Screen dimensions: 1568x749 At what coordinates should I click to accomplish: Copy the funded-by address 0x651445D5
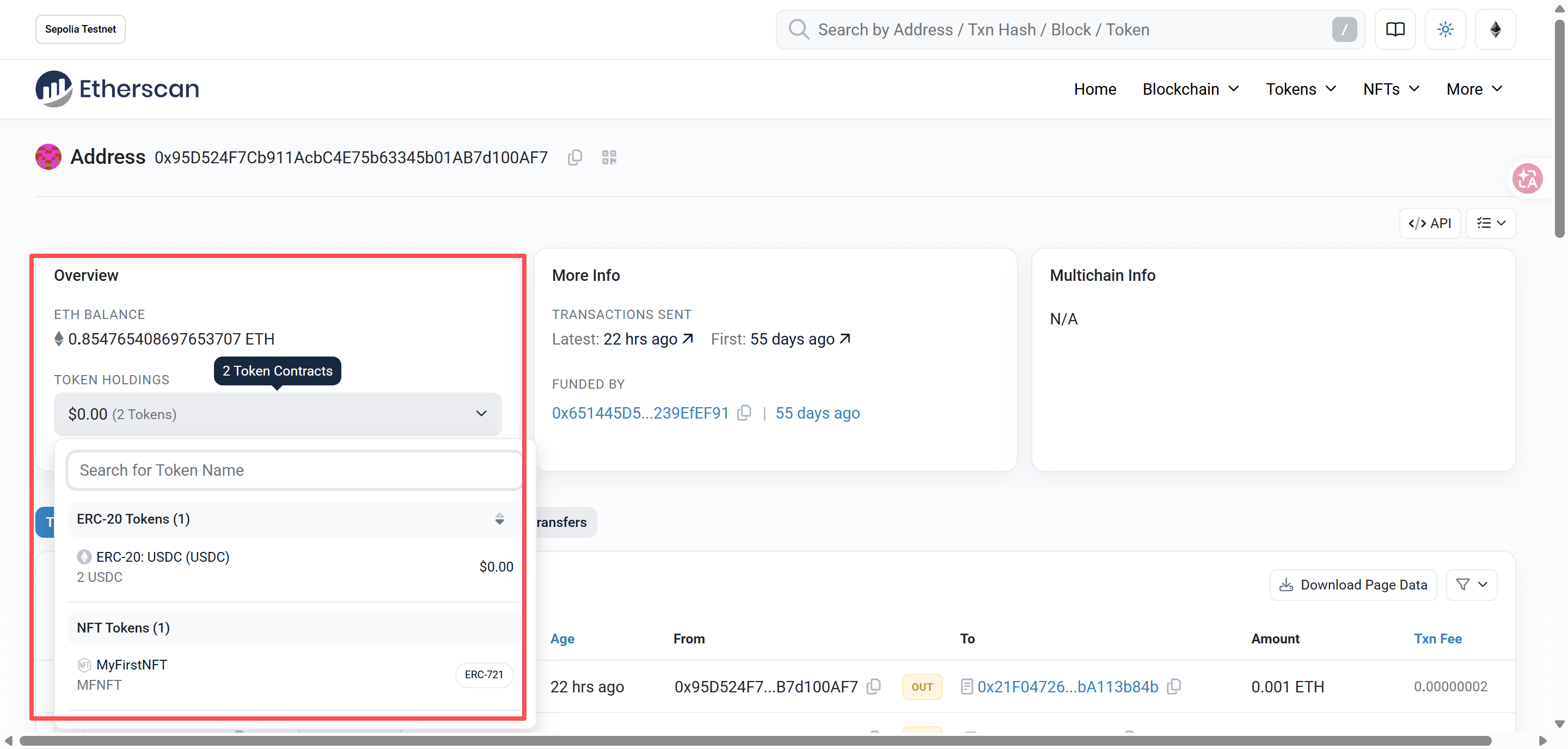tap(744, 413)
